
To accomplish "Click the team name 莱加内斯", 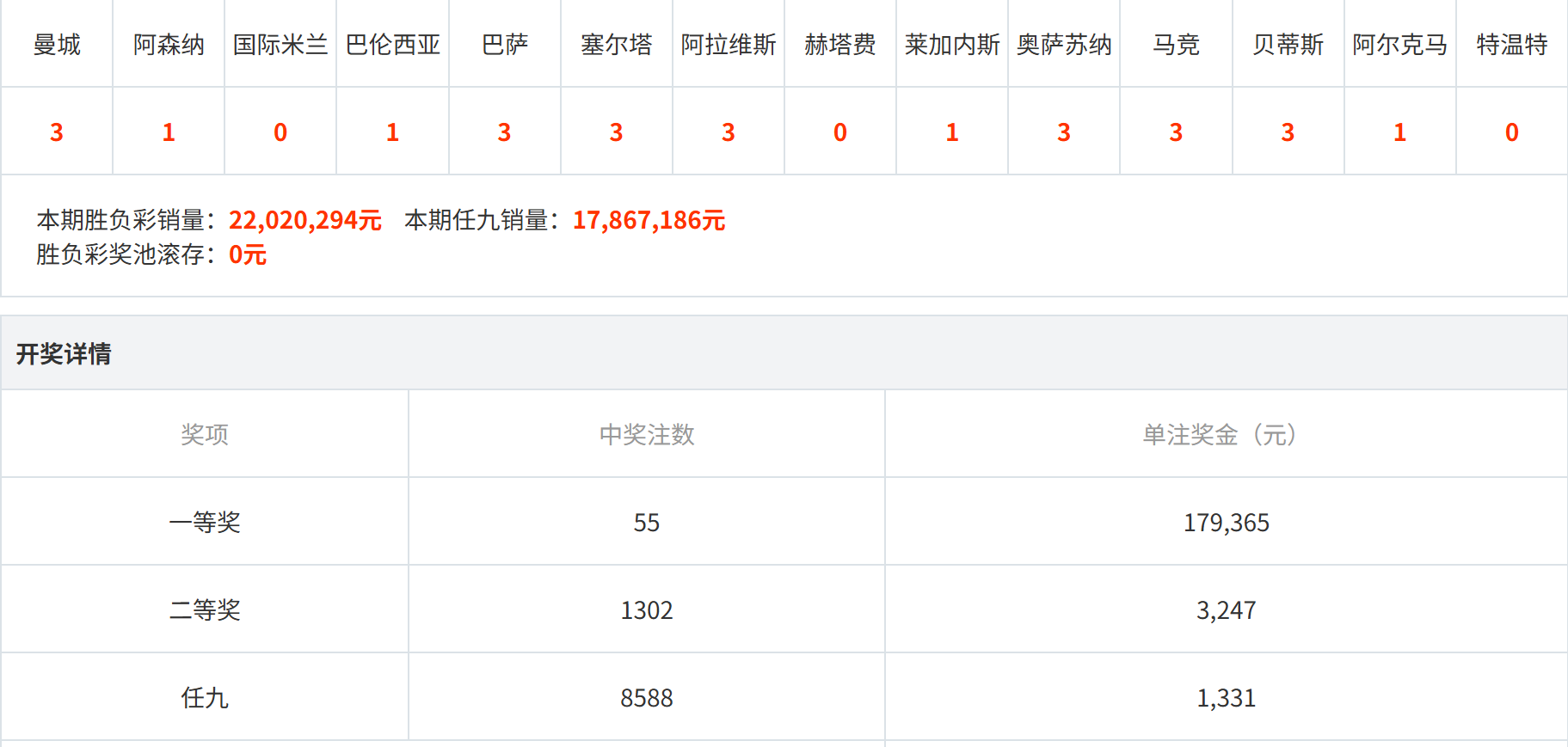I will pos(952,44).
